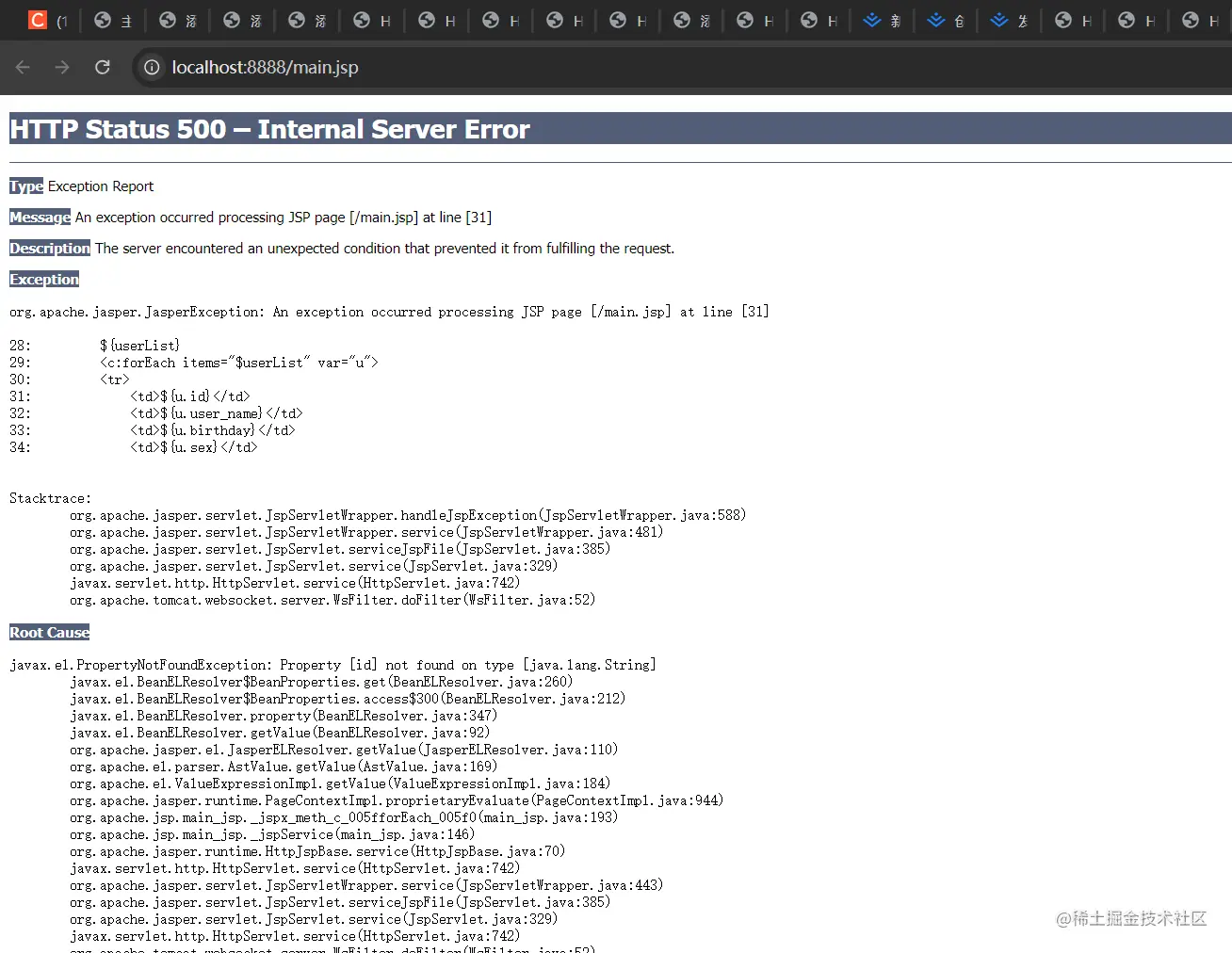1232x953 pixels.
Task: Click the BeanELResolver.getValue java:92 line
Action: pos(280,733)
